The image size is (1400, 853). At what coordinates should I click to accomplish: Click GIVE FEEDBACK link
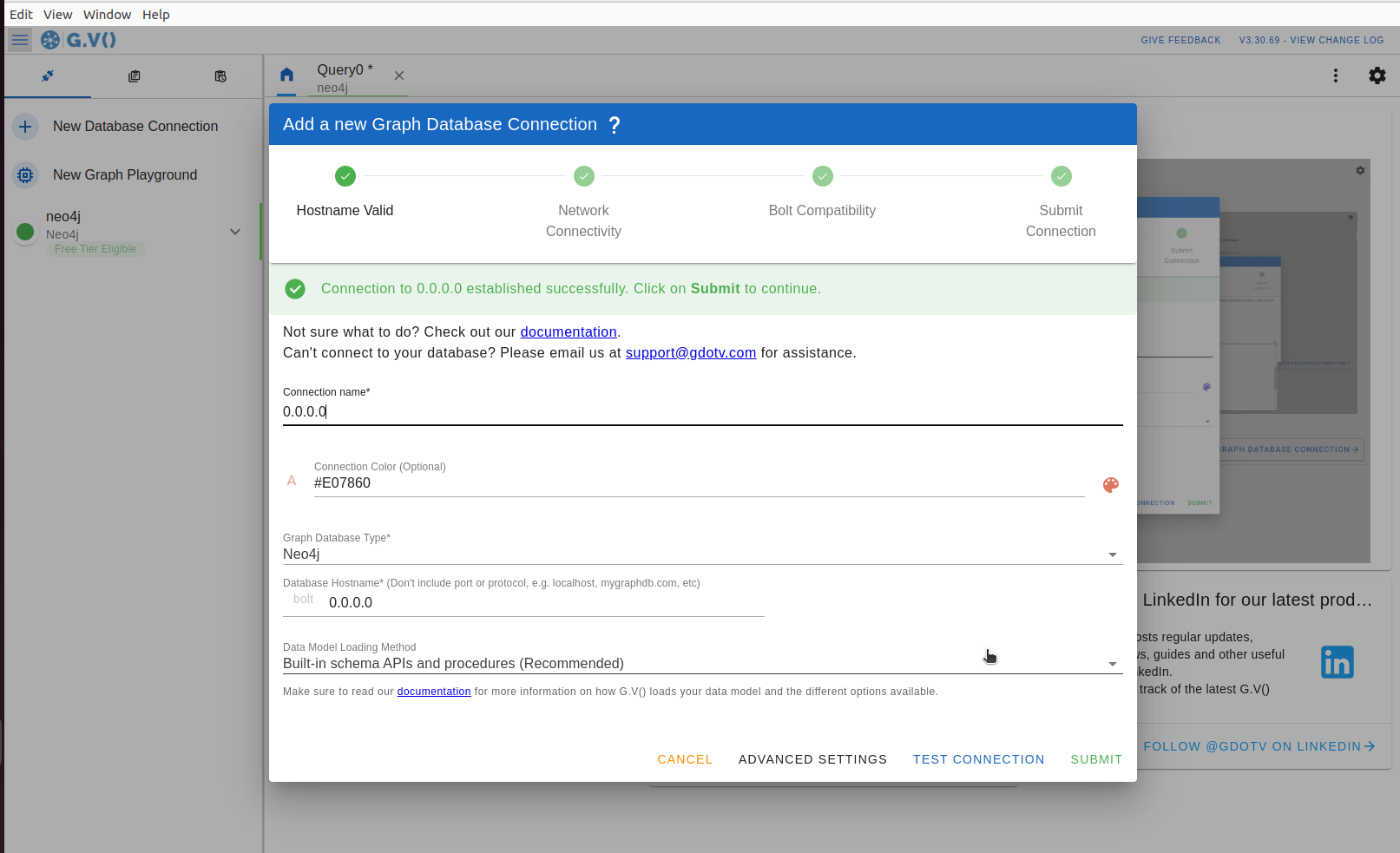[1180, 40]
